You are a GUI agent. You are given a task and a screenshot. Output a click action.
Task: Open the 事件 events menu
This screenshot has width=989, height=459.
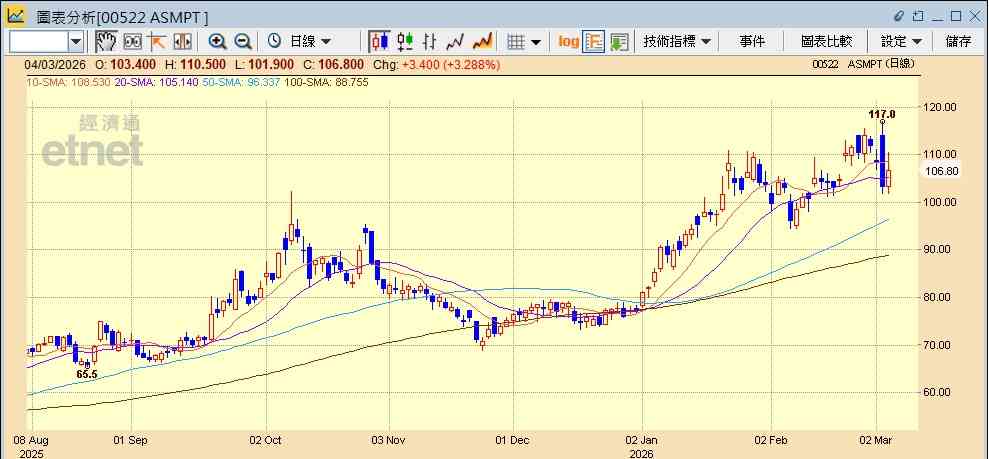(x=752, y=42)
